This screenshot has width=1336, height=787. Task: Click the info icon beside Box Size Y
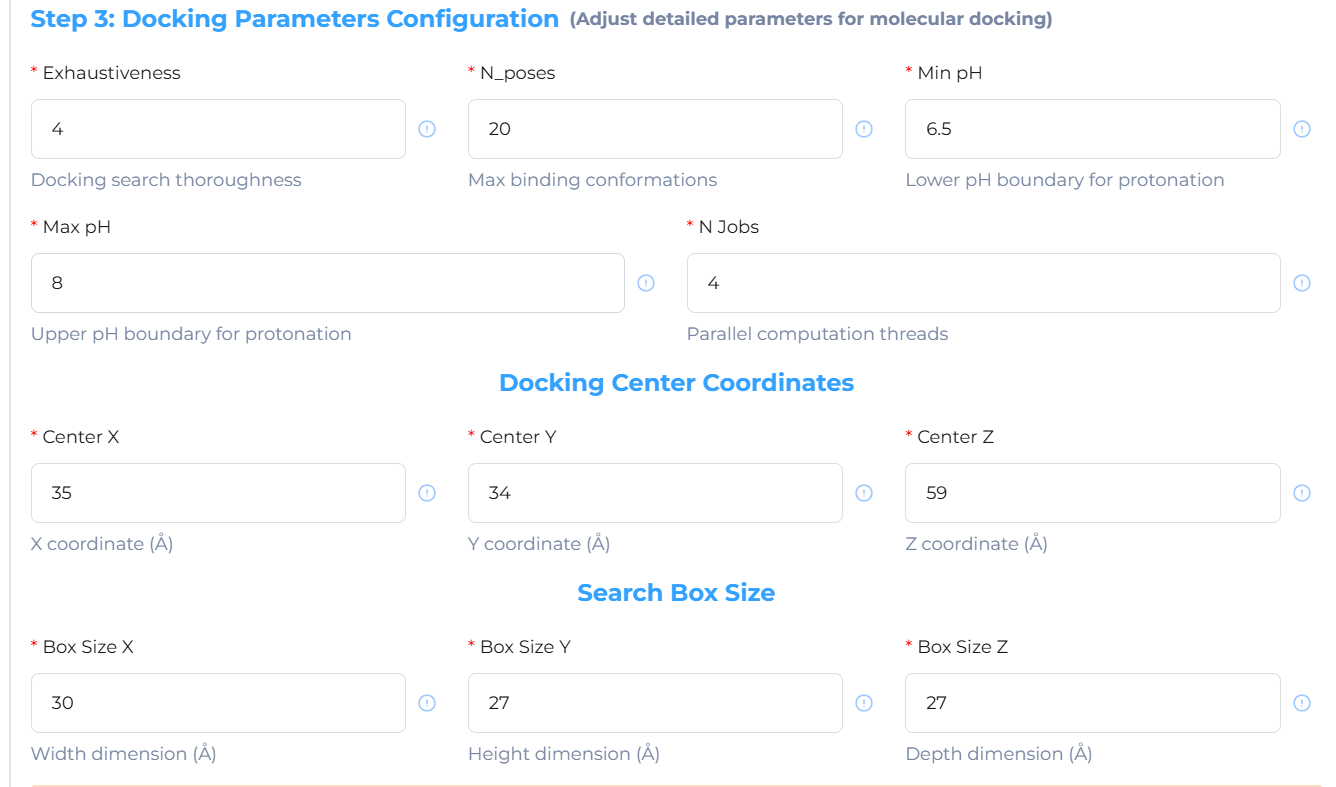[864, 703]
